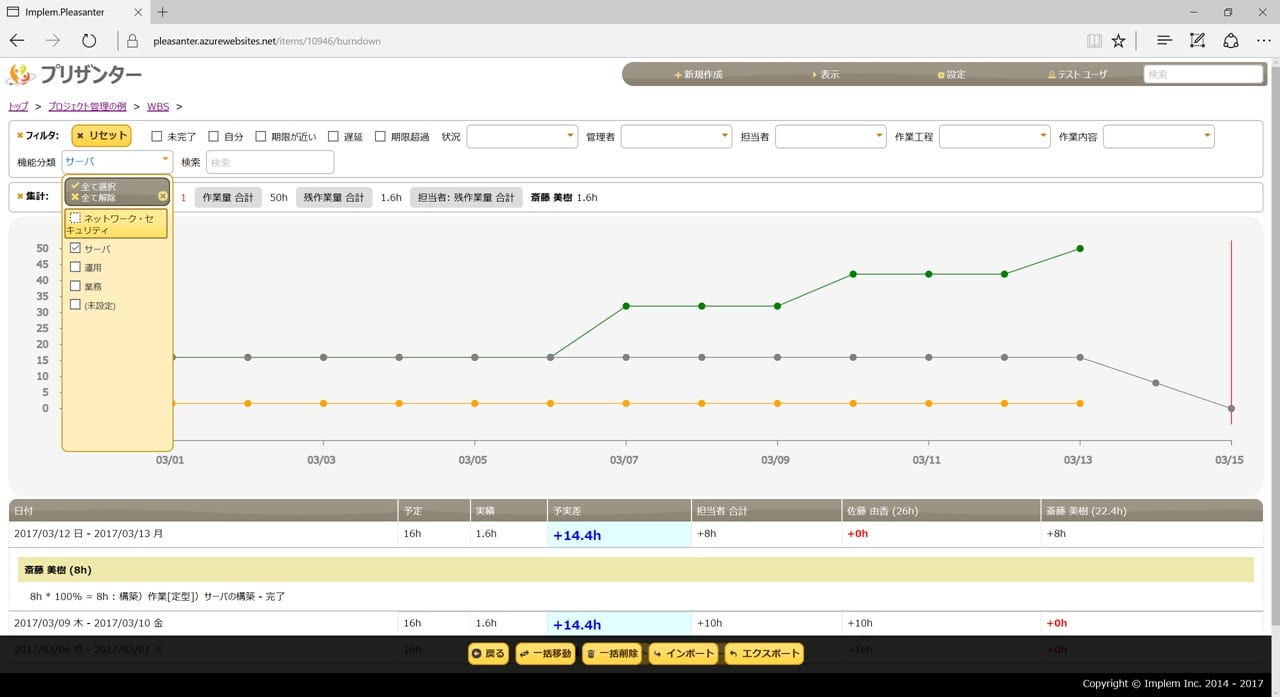
Task: Click the 検索 filter text field
Action: click(270, 162)
